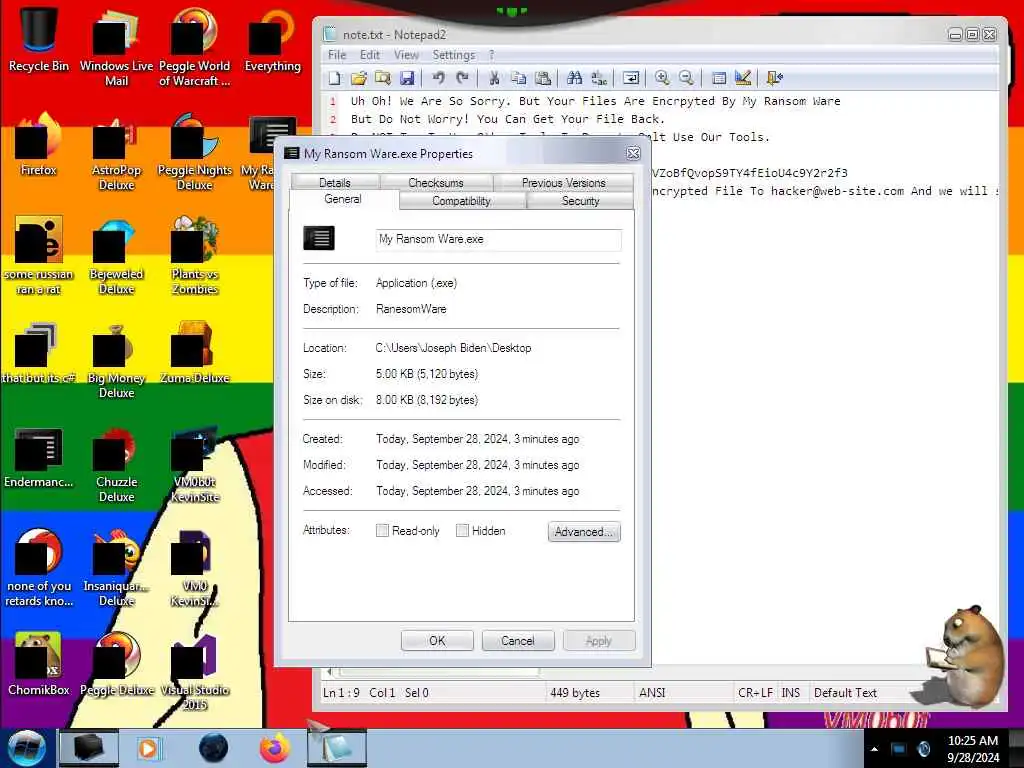Select the Endermanch desktop icon
1024x768 pixels.
pos(39,456)
